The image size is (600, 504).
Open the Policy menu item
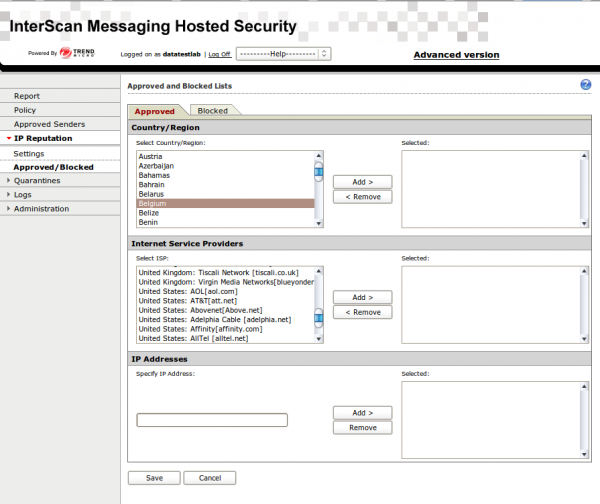click(25, 110)
